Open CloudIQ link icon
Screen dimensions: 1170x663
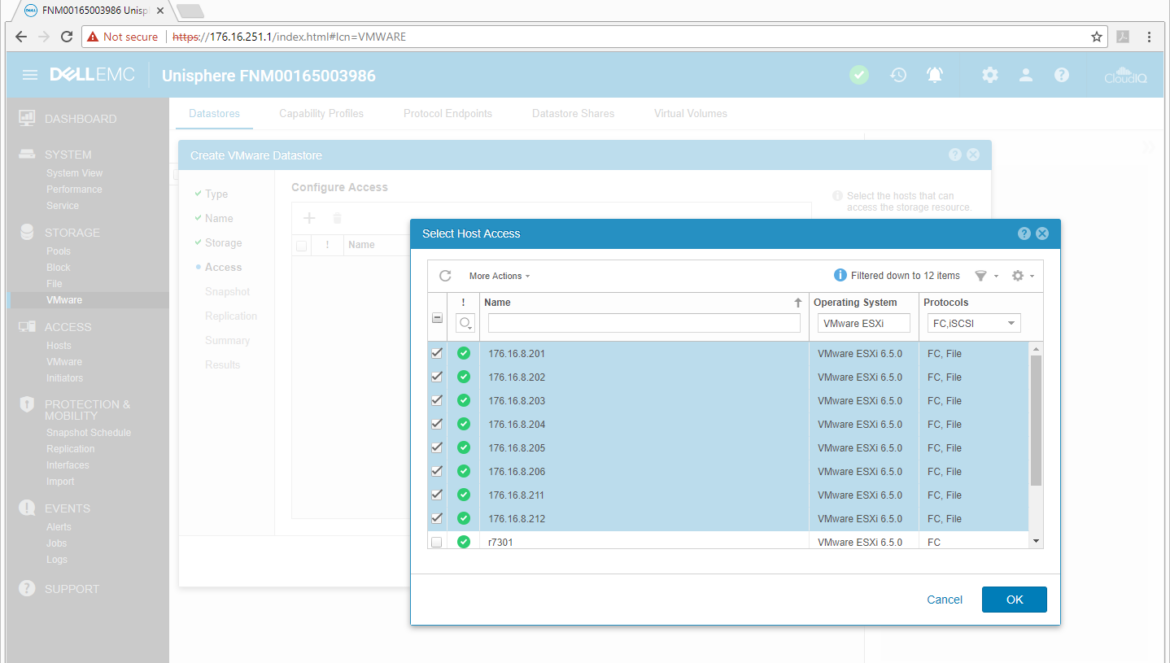coord(1125,75)
